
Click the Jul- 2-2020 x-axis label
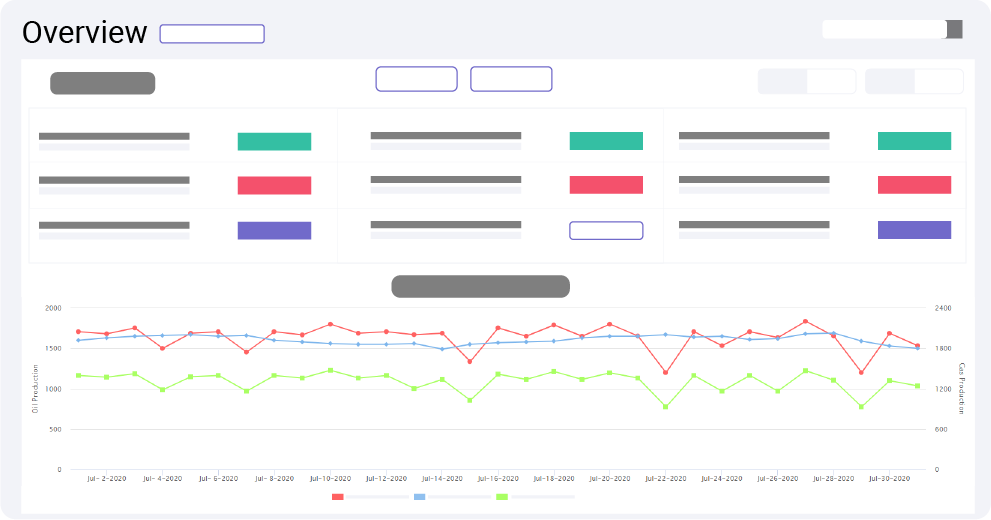click(107, 479)
